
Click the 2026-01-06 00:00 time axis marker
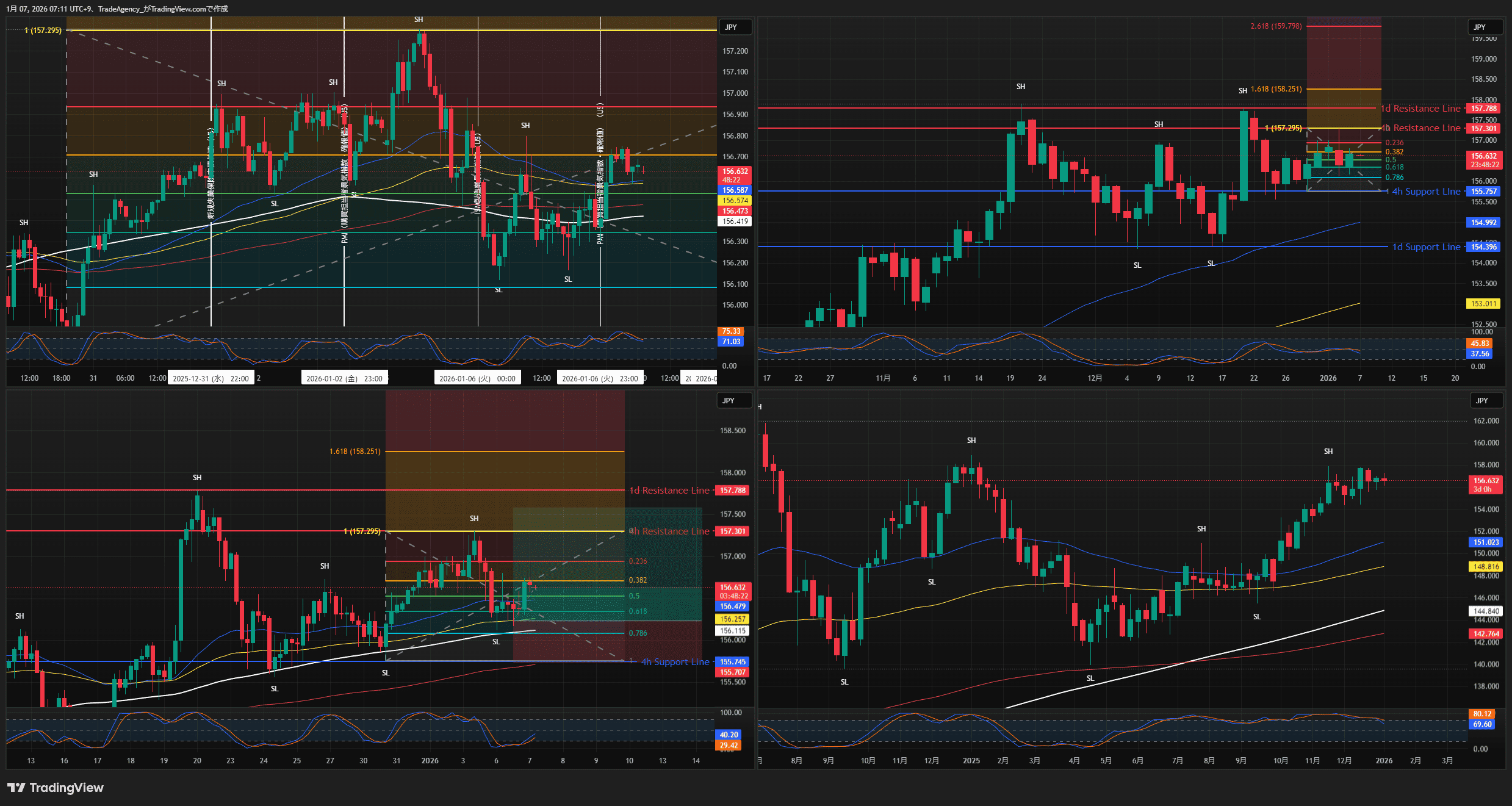pyautogui.click(x=477, y=378)
